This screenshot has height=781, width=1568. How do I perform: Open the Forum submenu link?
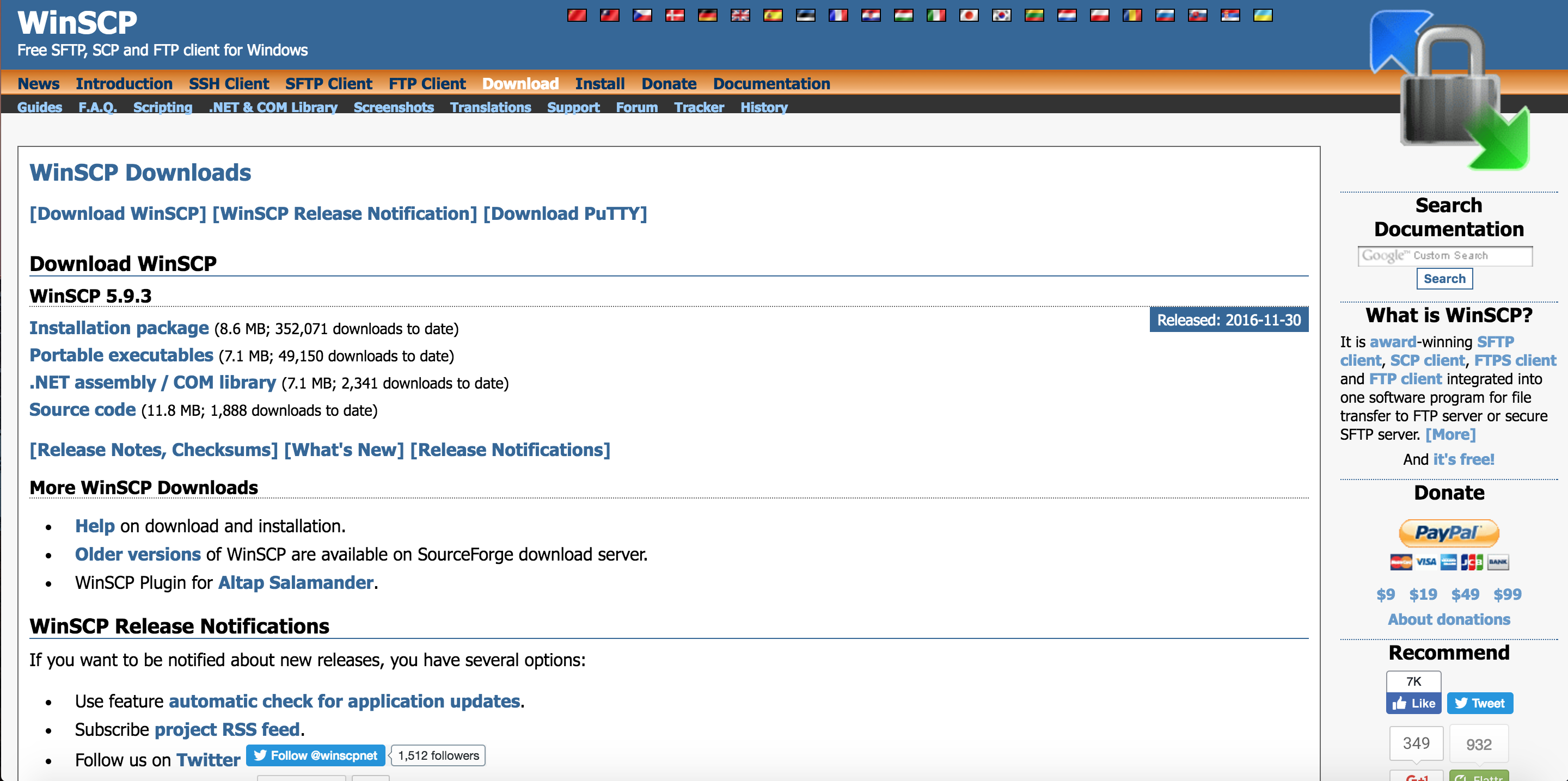[636, 108]
